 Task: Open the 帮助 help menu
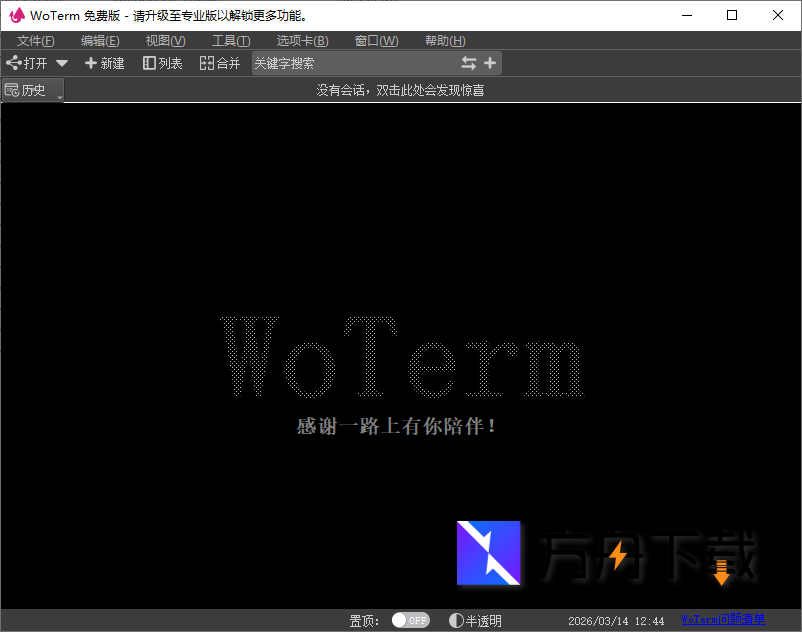click(x=443, y=41)
